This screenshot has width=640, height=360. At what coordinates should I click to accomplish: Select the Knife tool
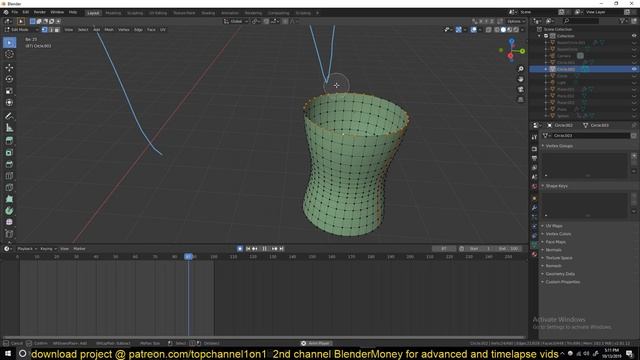pyautogui.click(x=9, y=188)
